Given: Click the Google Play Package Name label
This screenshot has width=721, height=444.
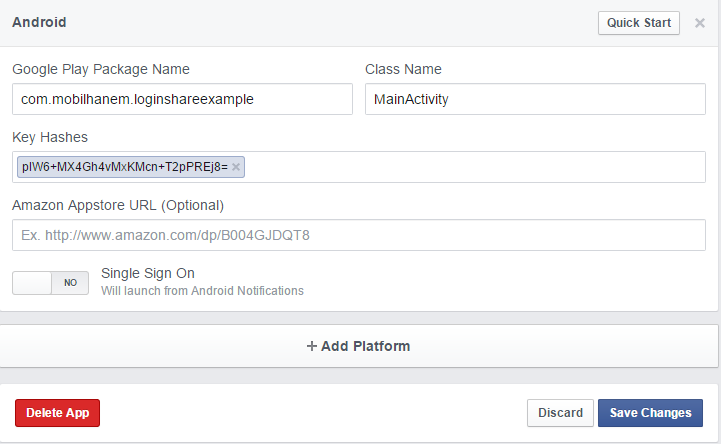Looking at the screenshot, I should [x=101, y=69].
